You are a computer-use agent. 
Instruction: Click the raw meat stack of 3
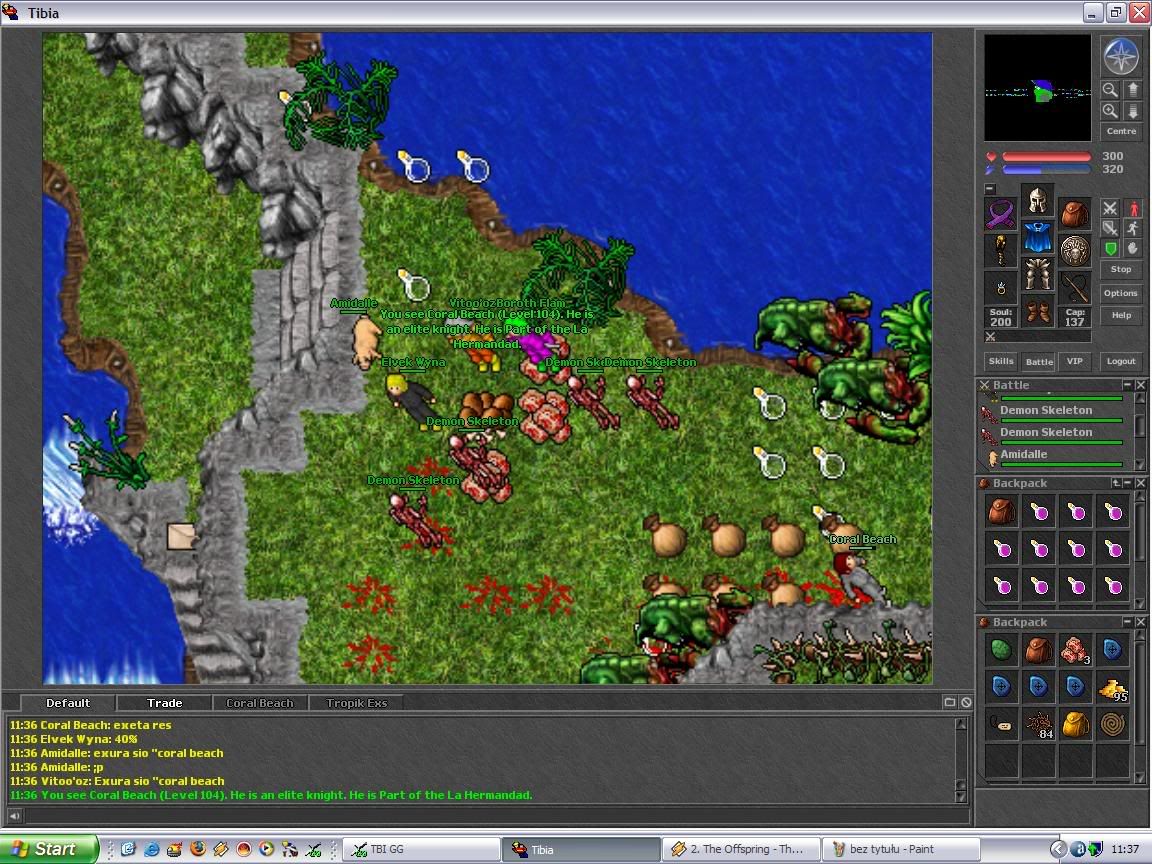coord(1075,649)
